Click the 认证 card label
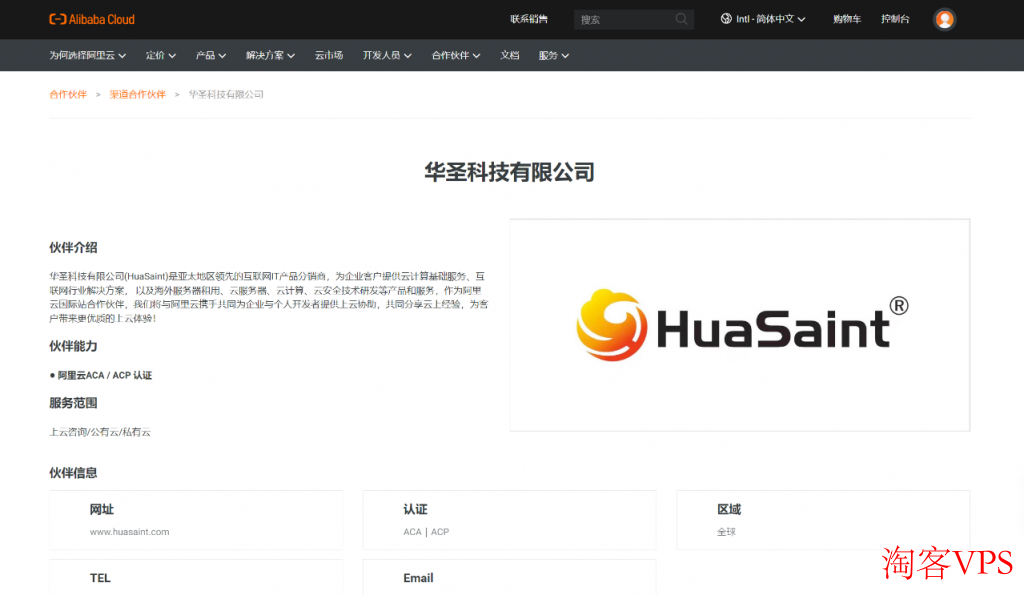 point(415,509)
